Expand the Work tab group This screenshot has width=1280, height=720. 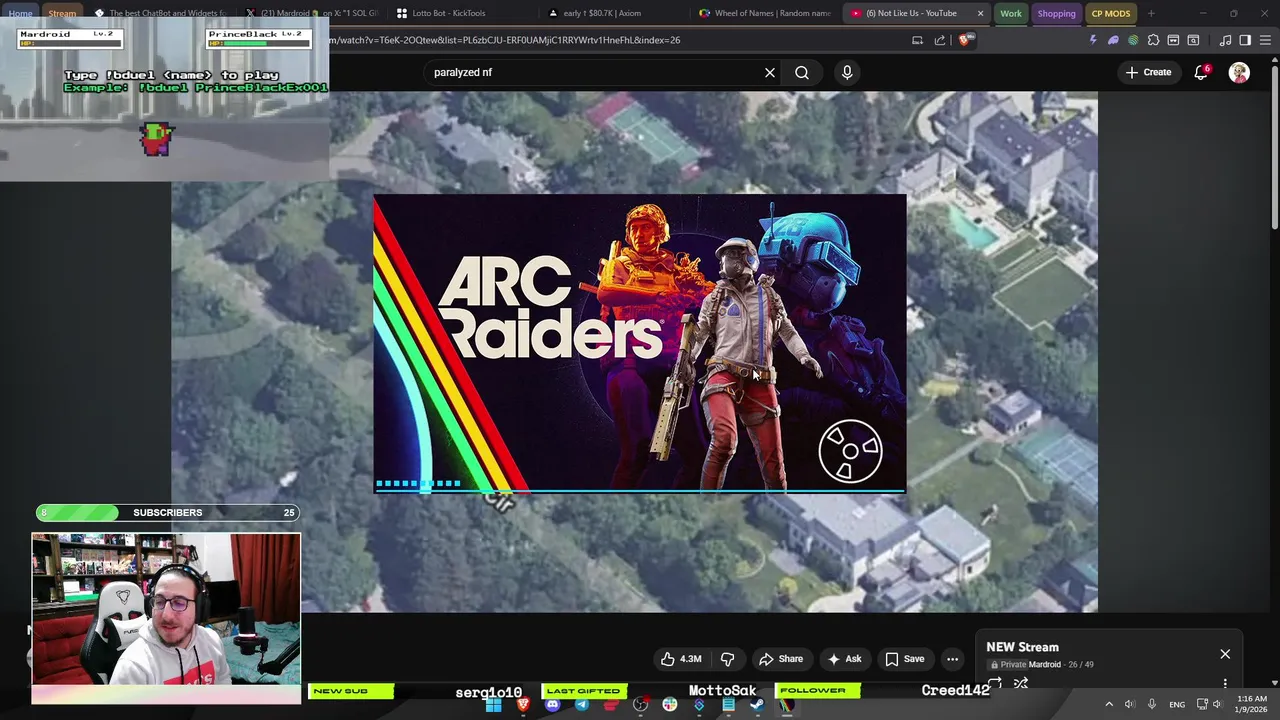(x=1011, y=13)
